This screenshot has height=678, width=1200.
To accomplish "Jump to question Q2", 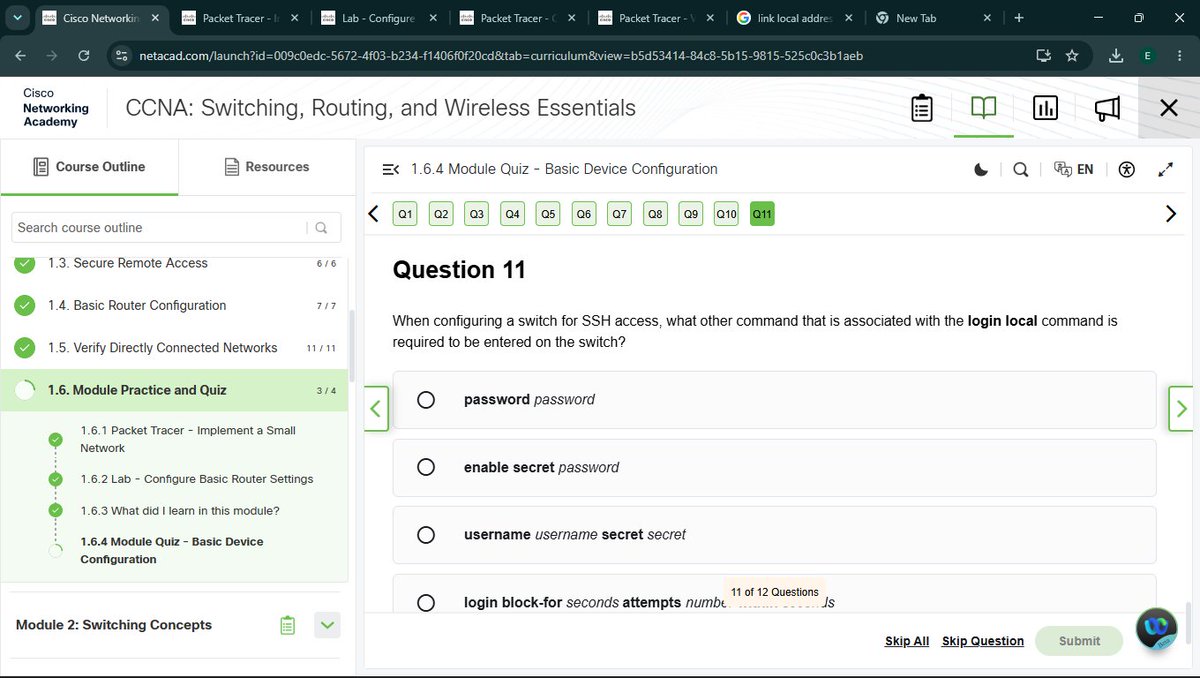I will click(441, 214).
